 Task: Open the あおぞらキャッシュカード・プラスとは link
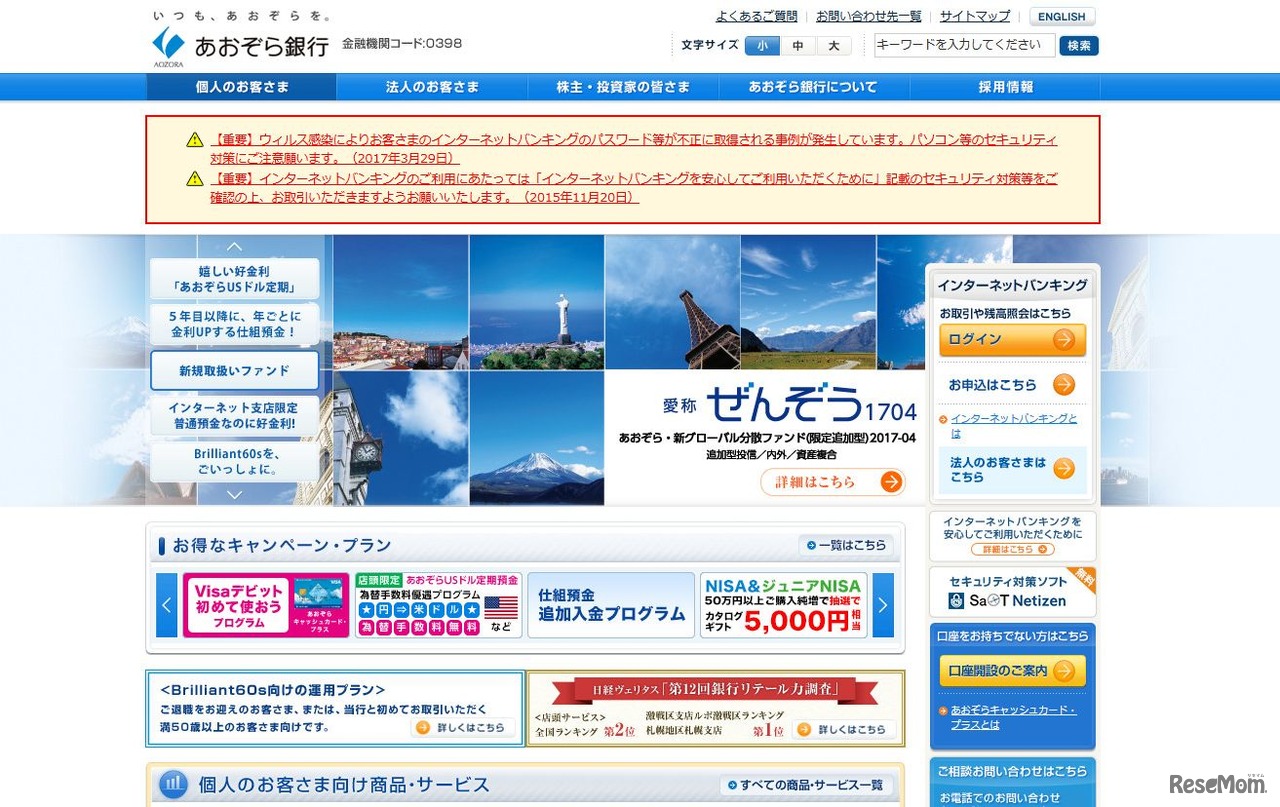1013,717
